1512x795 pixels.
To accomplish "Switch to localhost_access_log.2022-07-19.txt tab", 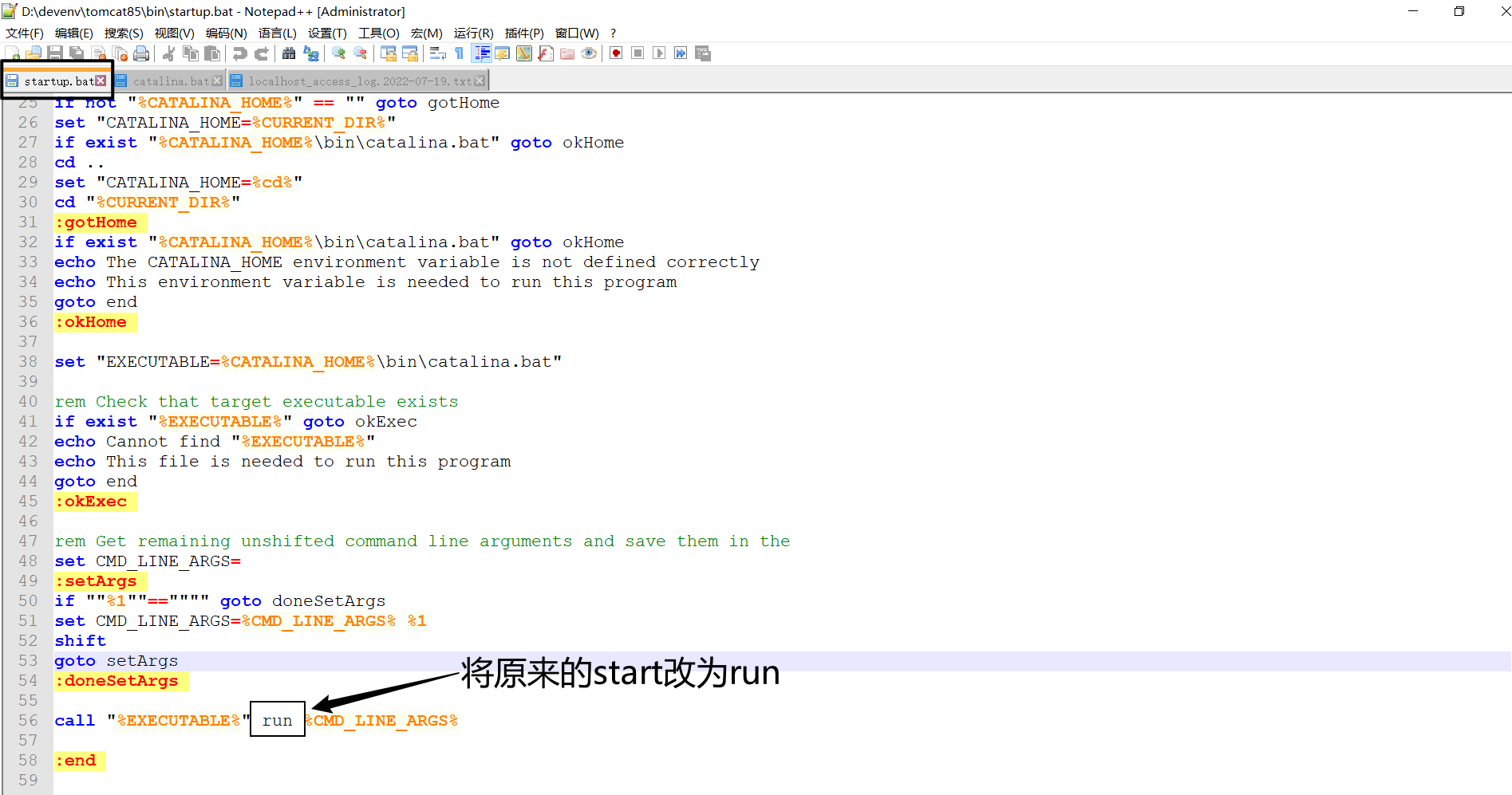I will pos(359,81).
